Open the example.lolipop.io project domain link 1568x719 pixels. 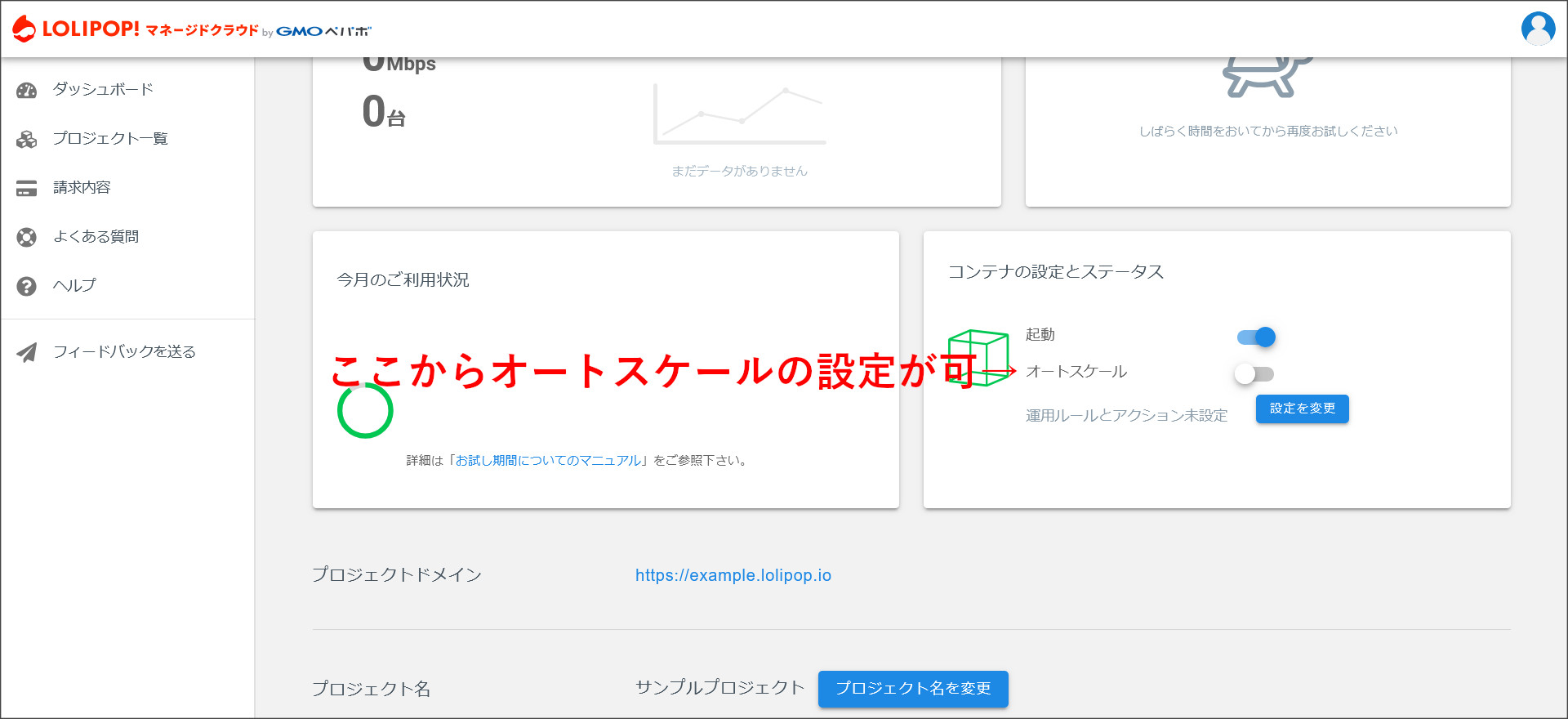[x=733, y=575]
